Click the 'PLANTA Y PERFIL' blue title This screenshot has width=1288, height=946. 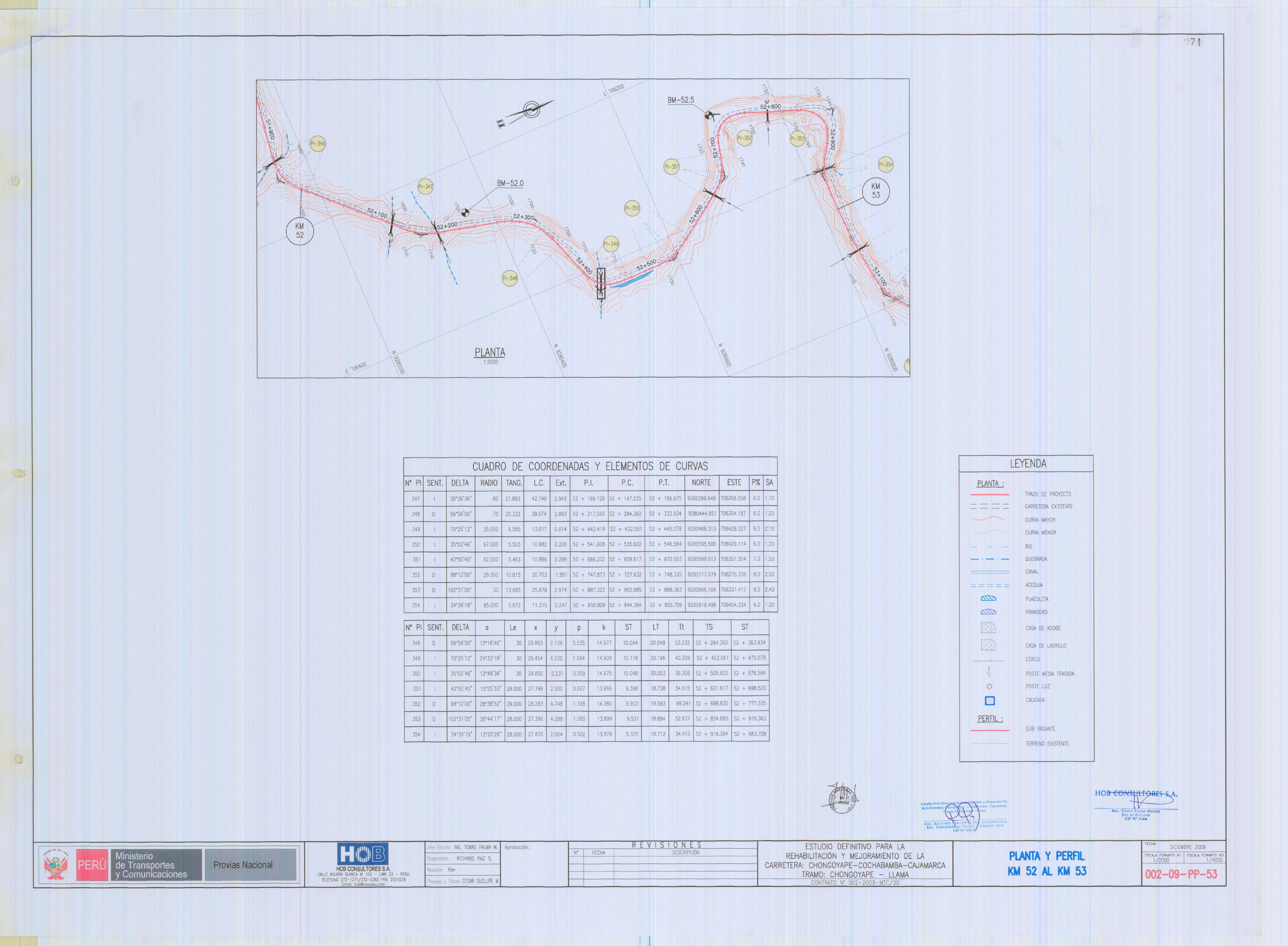pyautogui.click(x=1047, y=856)
